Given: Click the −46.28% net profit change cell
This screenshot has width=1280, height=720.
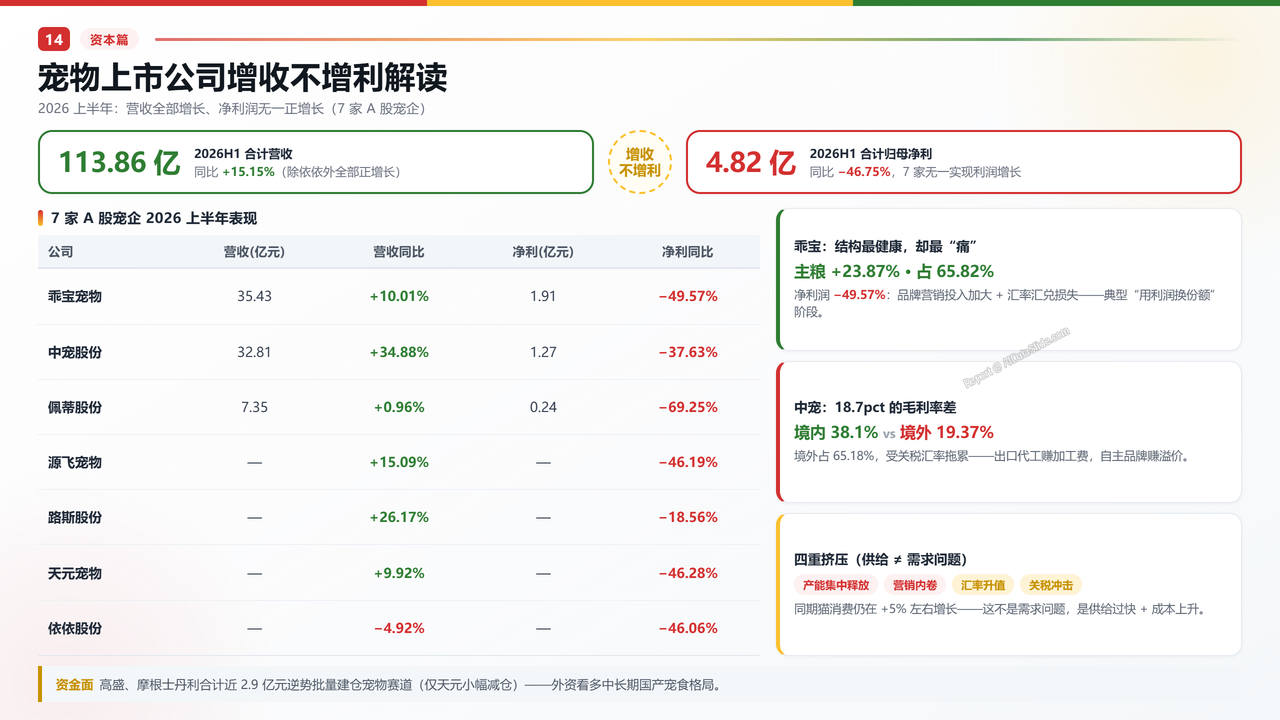Looking at the screenshot, I should [x=688, y=574].
